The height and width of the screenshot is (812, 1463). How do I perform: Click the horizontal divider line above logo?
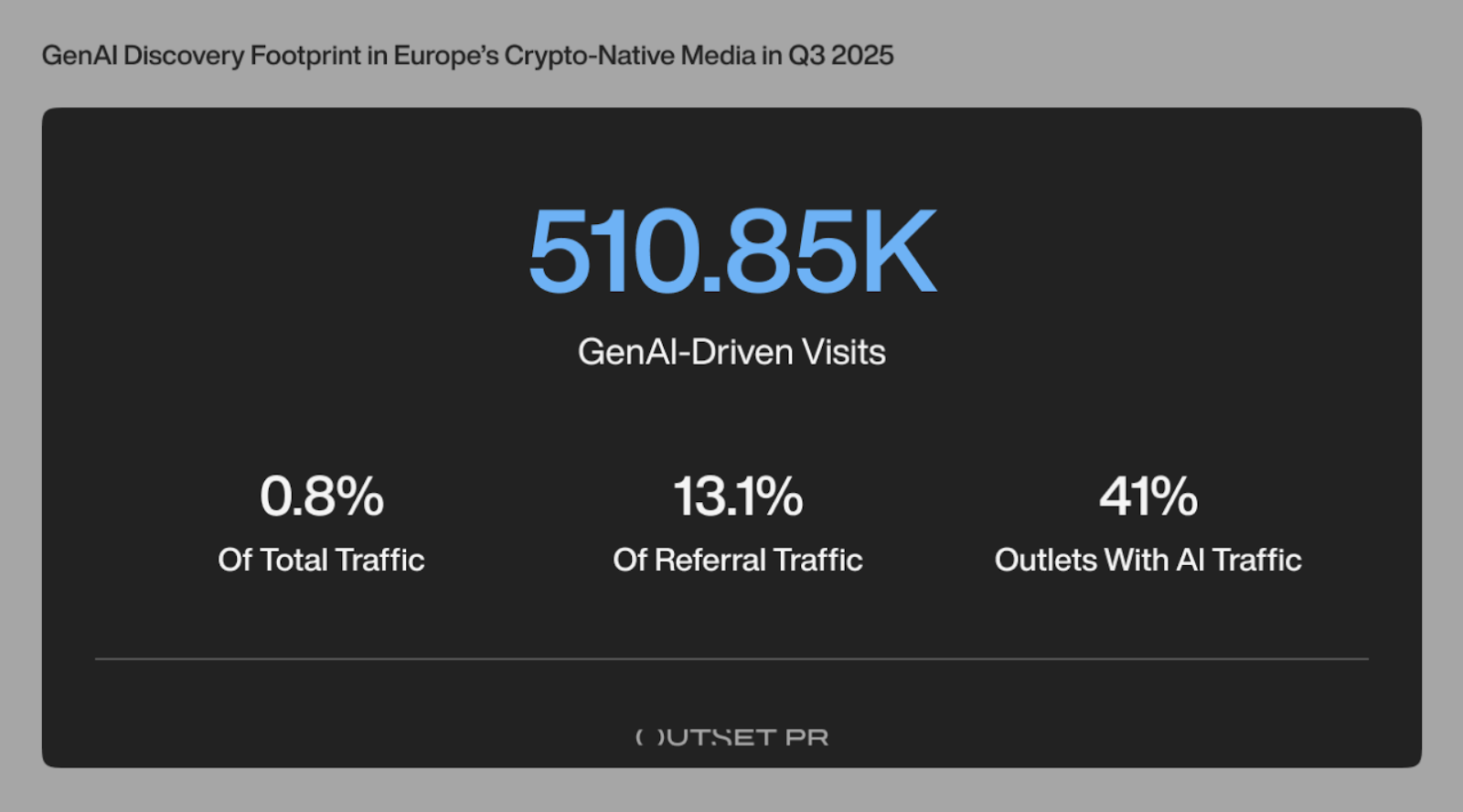point(731,658)
